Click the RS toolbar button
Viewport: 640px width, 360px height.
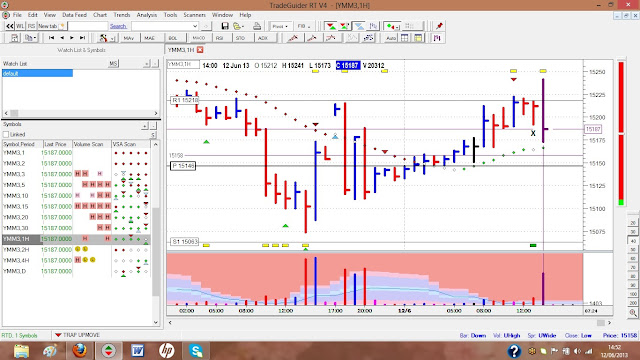31,26
